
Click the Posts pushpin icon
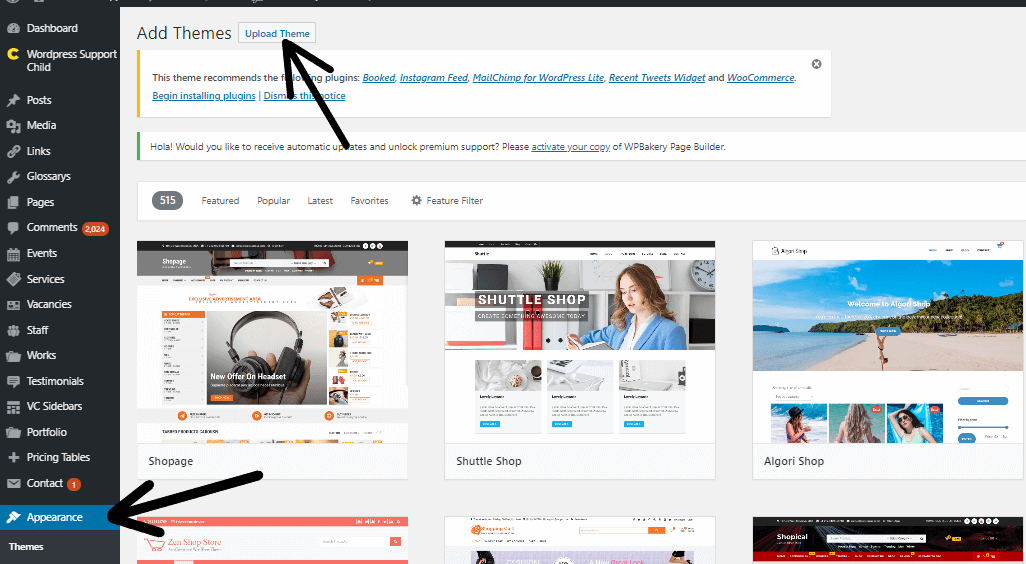pyautogui.click(x=13, y=100)
